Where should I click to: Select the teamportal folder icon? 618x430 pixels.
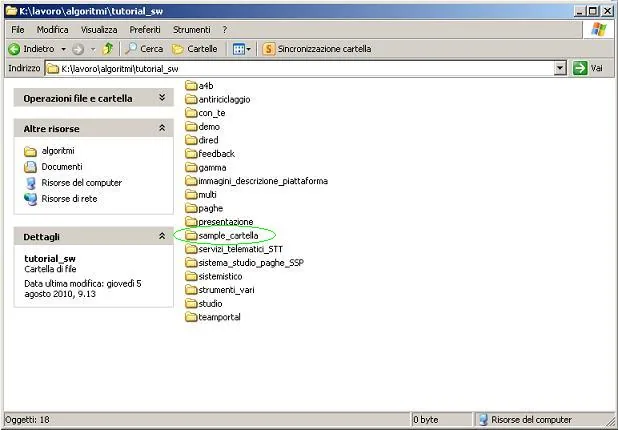click(191, 317)
